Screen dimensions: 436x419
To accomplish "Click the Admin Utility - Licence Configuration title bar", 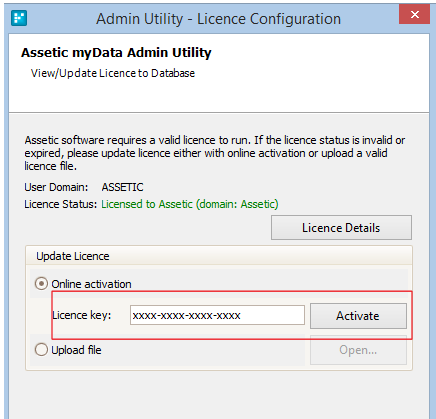I will click(x=219, y=19).
